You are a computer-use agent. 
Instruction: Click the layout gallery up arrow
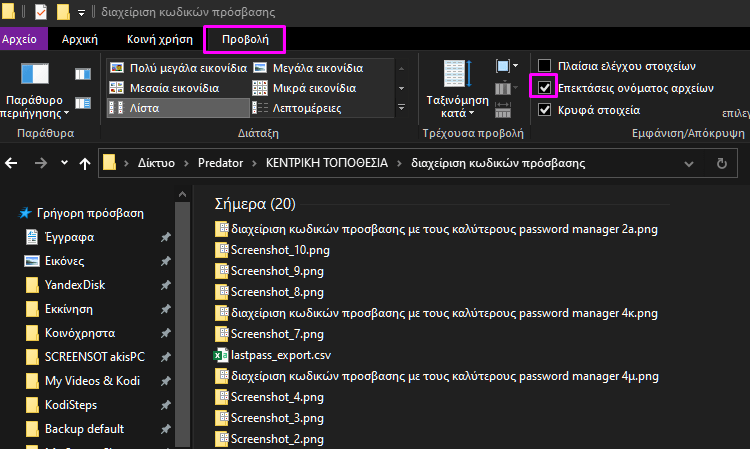[x=401, y=68]
